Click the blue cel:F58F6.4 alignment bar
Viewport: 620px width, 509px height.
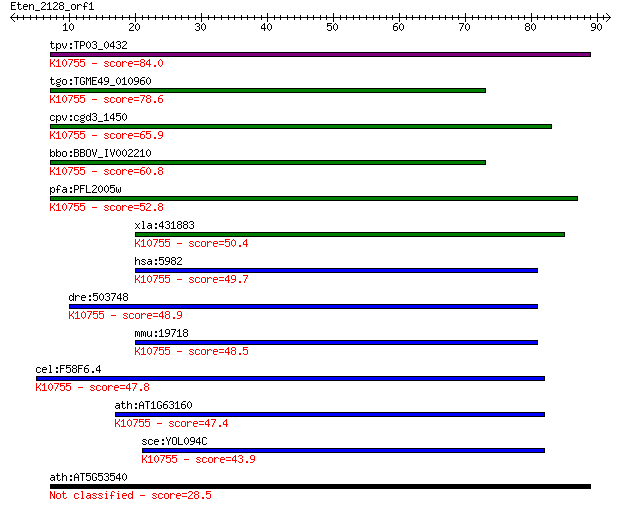point(290,378)
